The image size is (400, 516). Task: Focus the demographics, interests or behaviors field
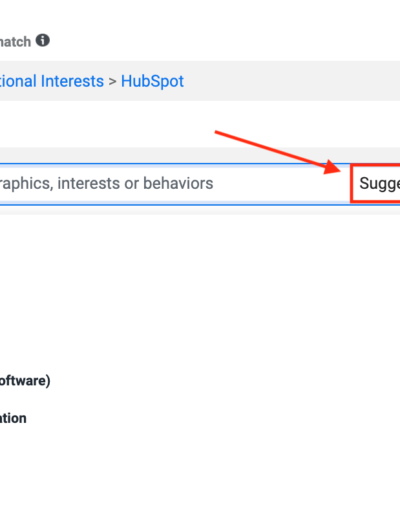point(175,184)
